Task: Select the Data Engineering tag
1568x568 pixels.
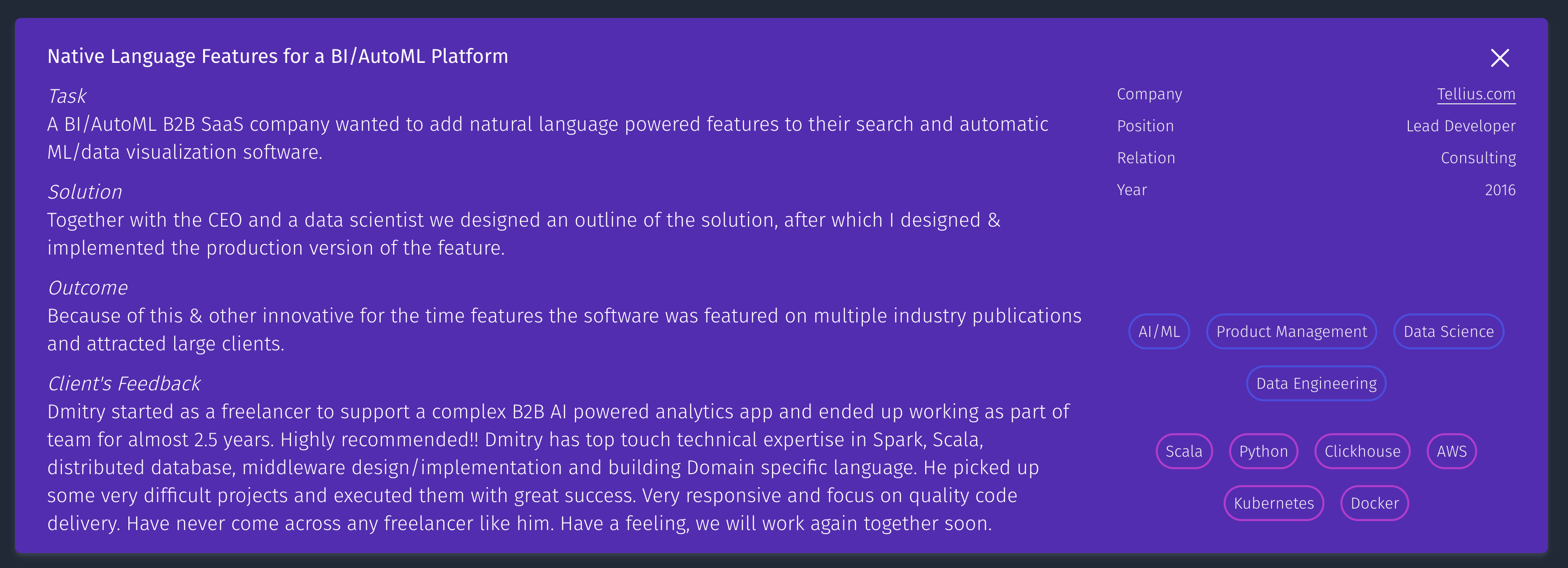Action: click(1315, 383)
